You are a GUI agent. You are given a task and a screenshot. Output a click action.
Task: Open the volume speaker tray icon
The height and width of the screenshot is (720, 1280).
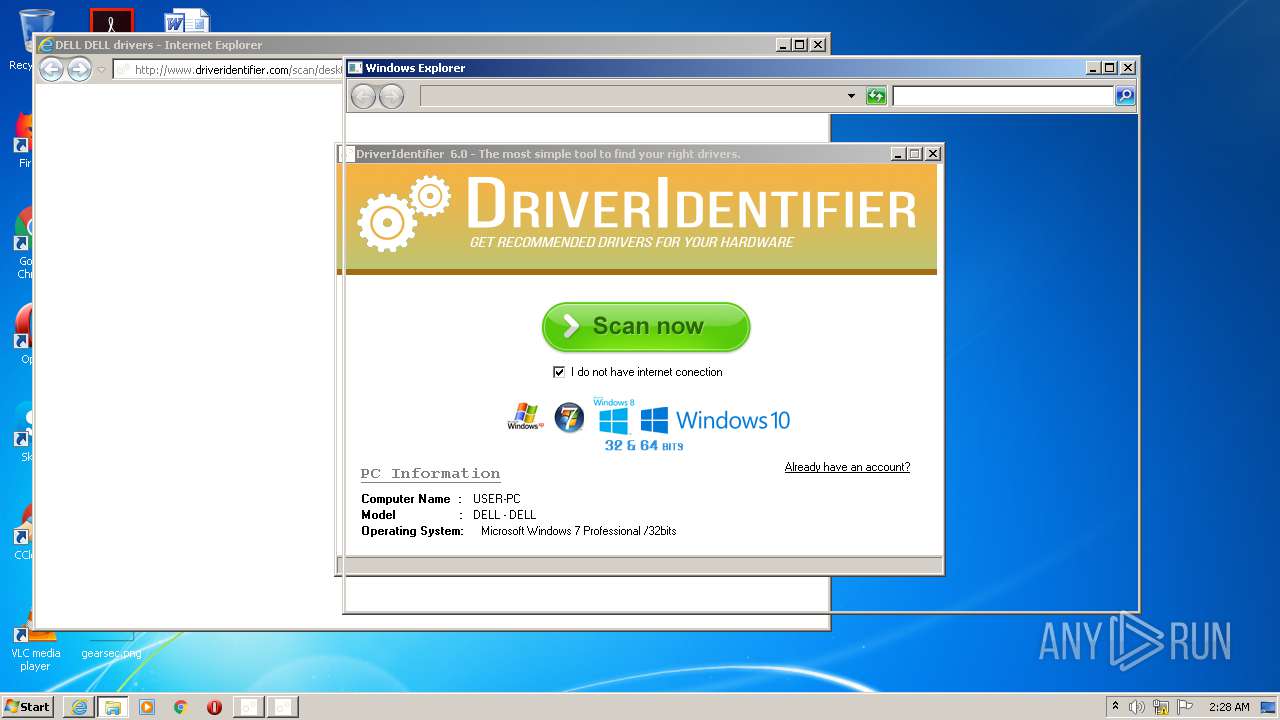coord(1137,707)
